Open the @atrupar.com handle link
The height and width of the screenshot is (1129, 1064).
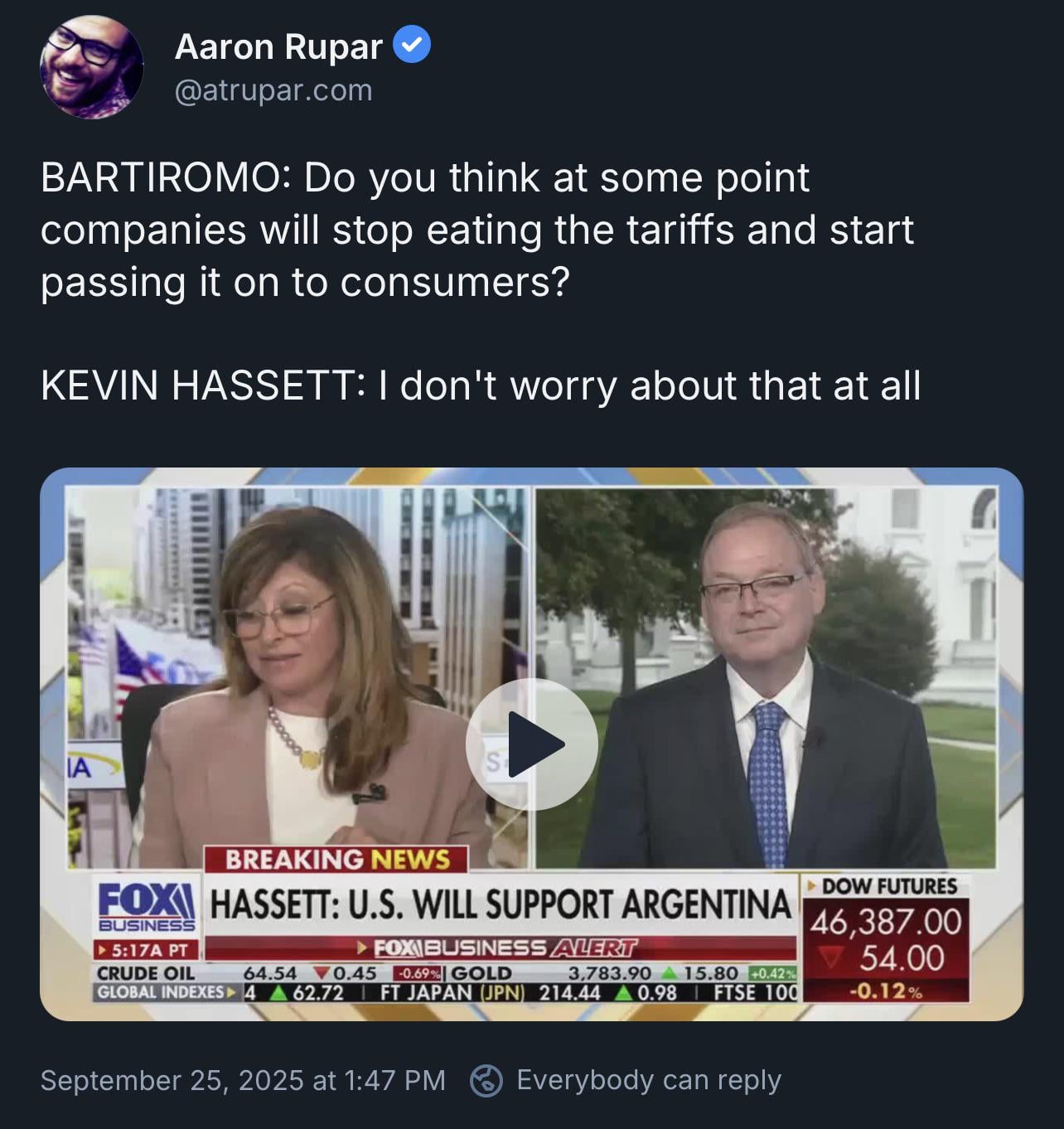pos(273,90)
